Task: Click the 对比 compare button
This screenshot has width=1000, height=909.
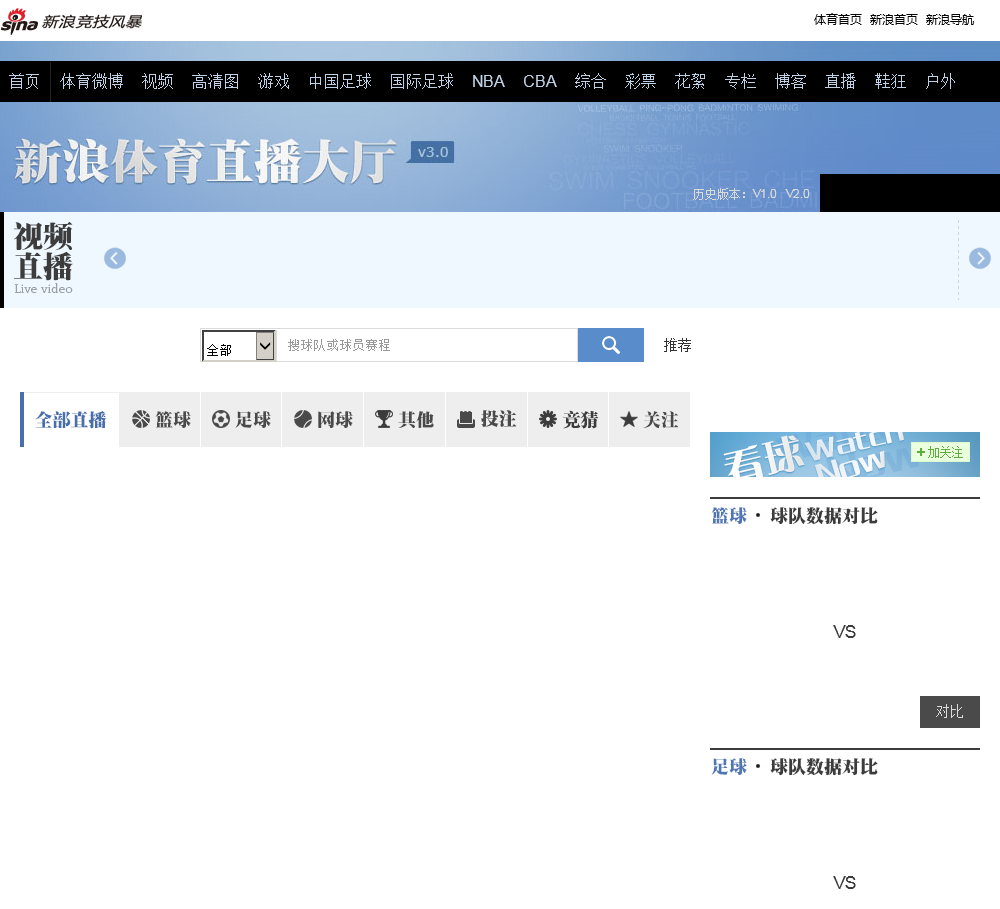Action: point(950,712)
